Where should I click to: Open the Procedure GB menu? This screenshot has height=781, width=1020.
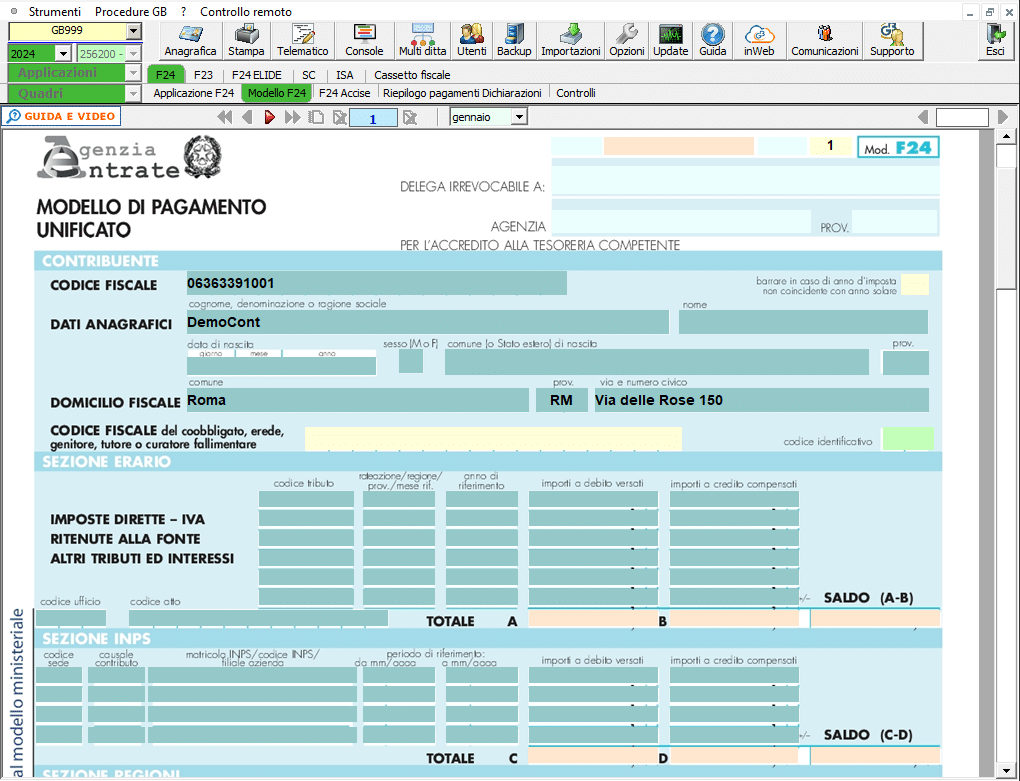click(131, 12)
